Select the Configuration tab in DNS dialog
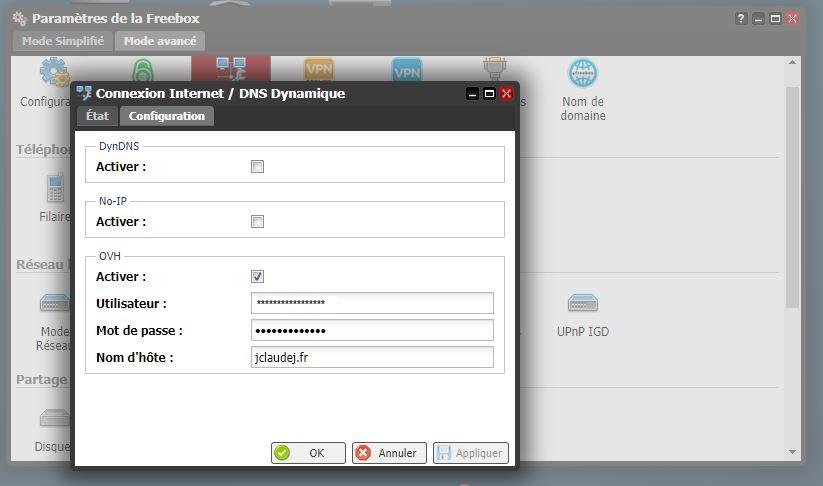The width and height of the screenshot is (823, 486). tap(167, 116)
